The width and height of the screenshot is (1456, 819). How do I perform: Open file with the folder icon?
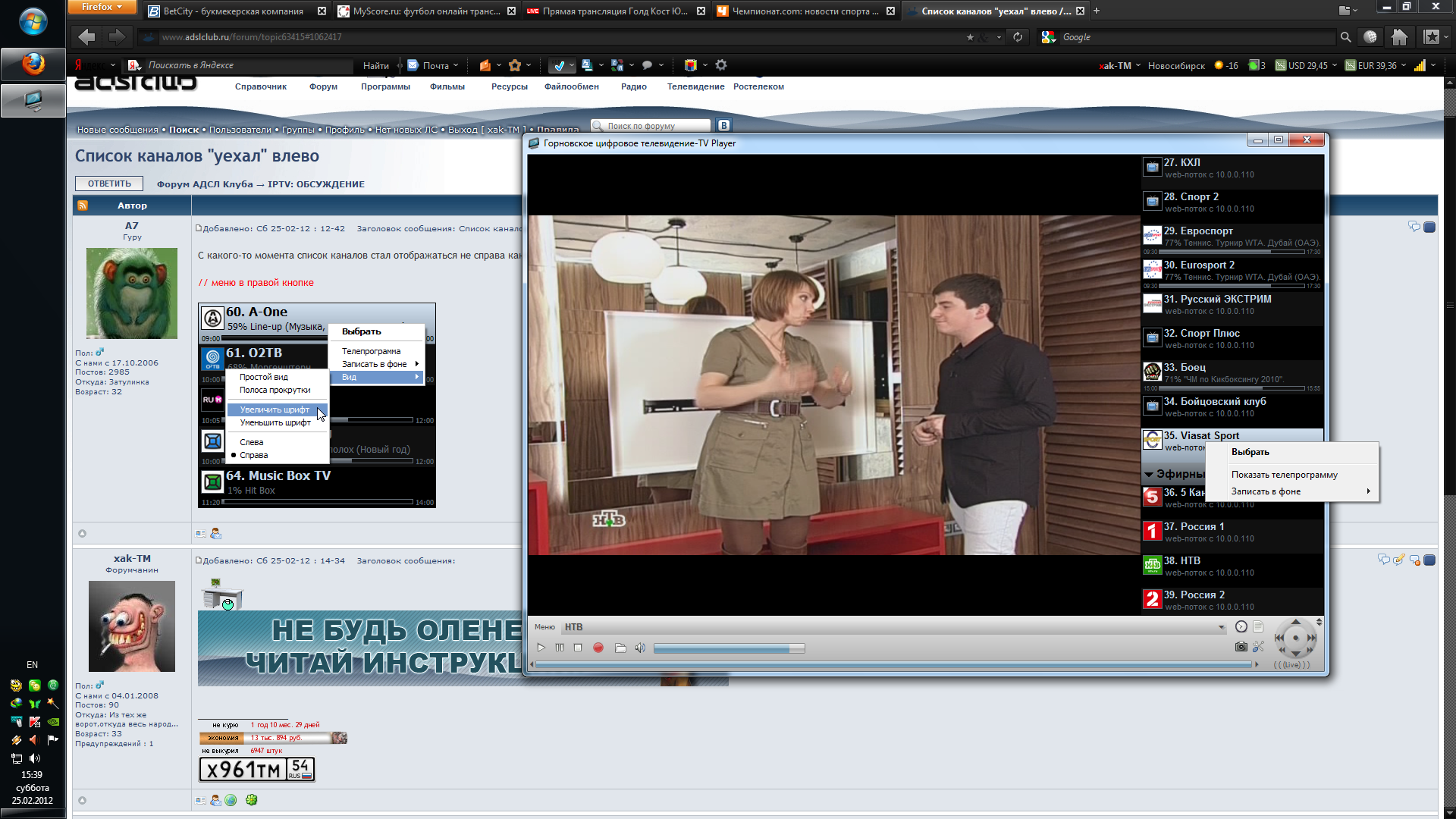tap(620, 648)
